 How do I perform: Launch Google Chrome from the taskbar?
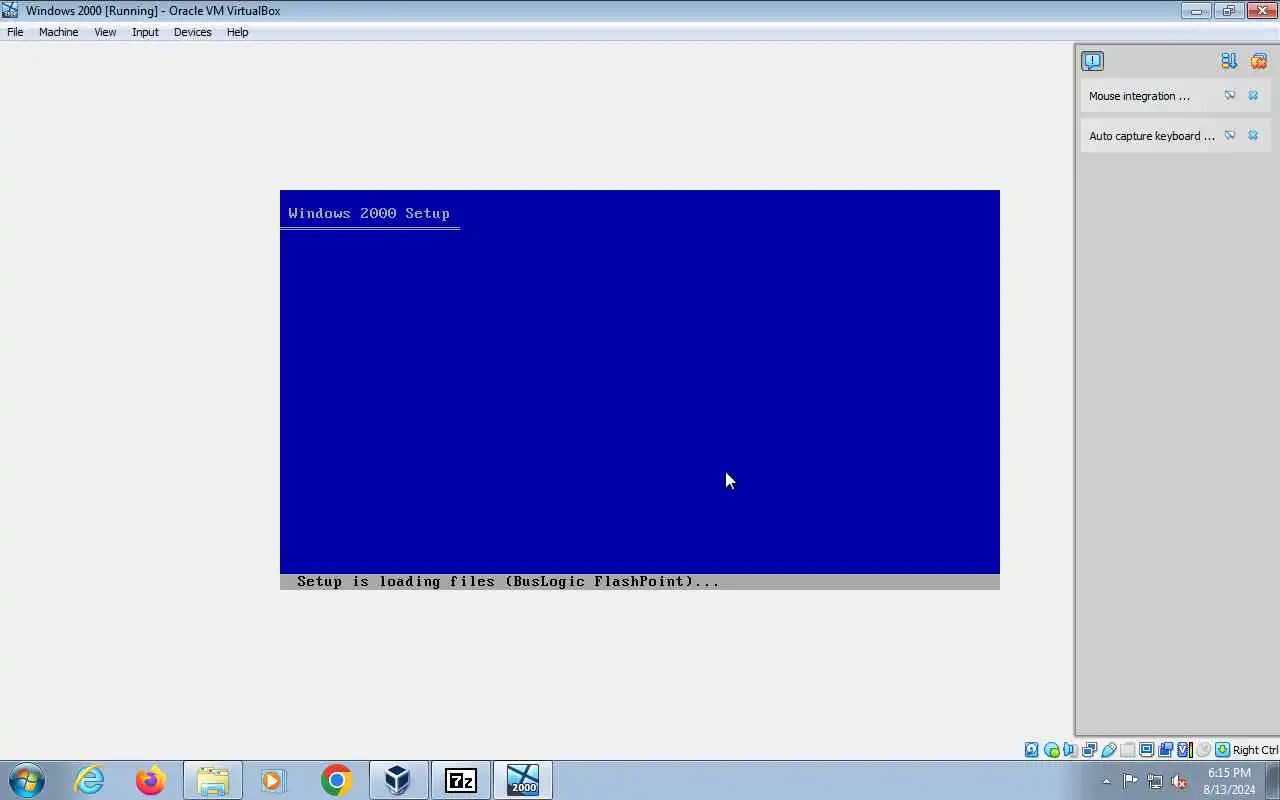tap(336, 780)
